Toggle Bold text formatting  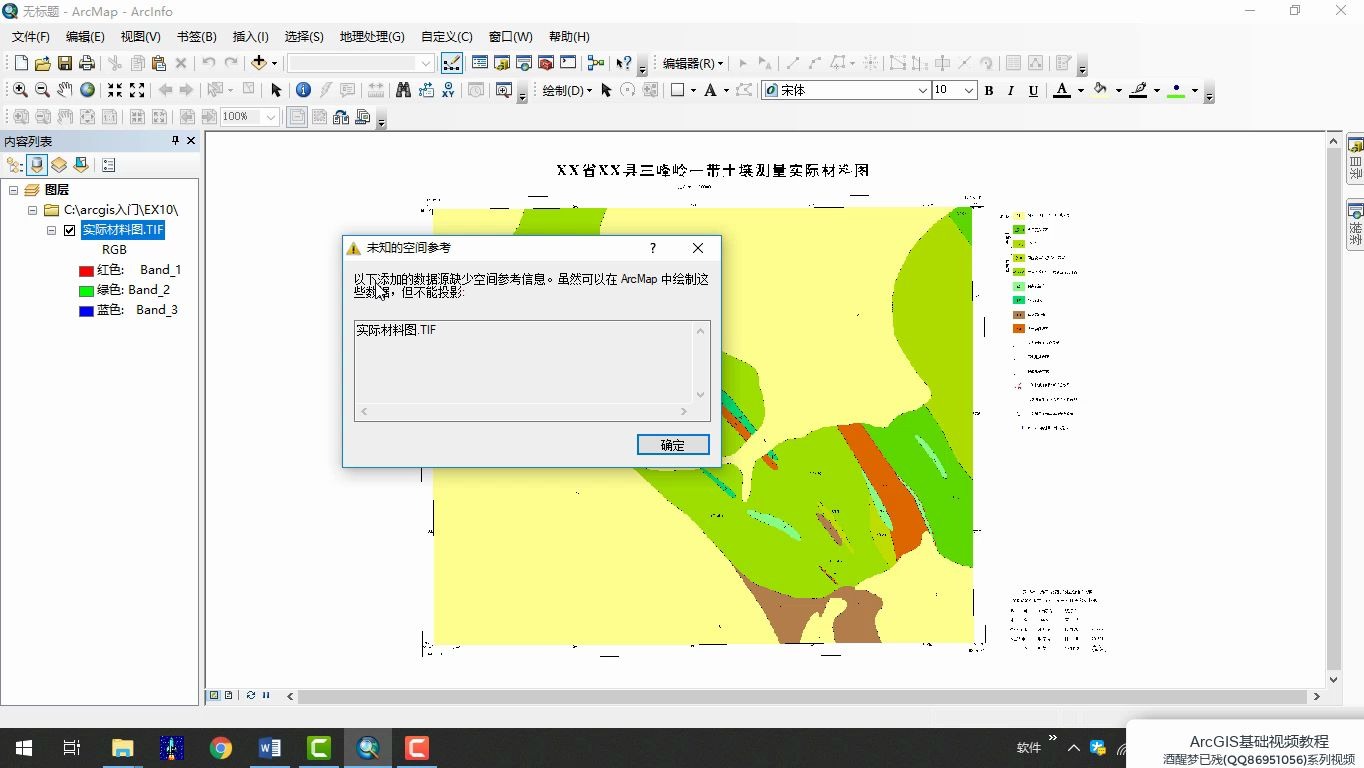pos(989,90)
